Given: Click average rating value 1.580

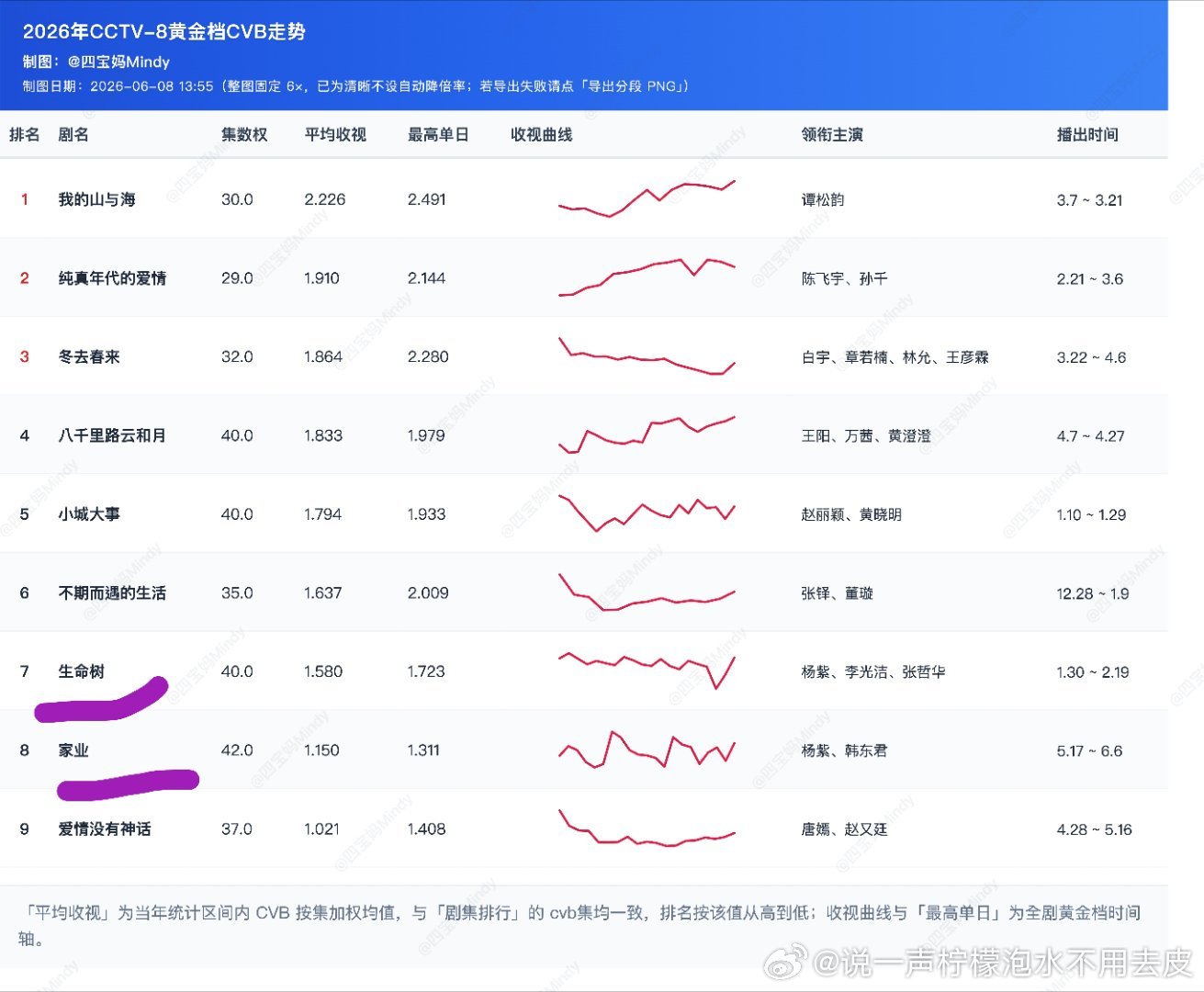Looking at the screenshot, I should 323,671.
